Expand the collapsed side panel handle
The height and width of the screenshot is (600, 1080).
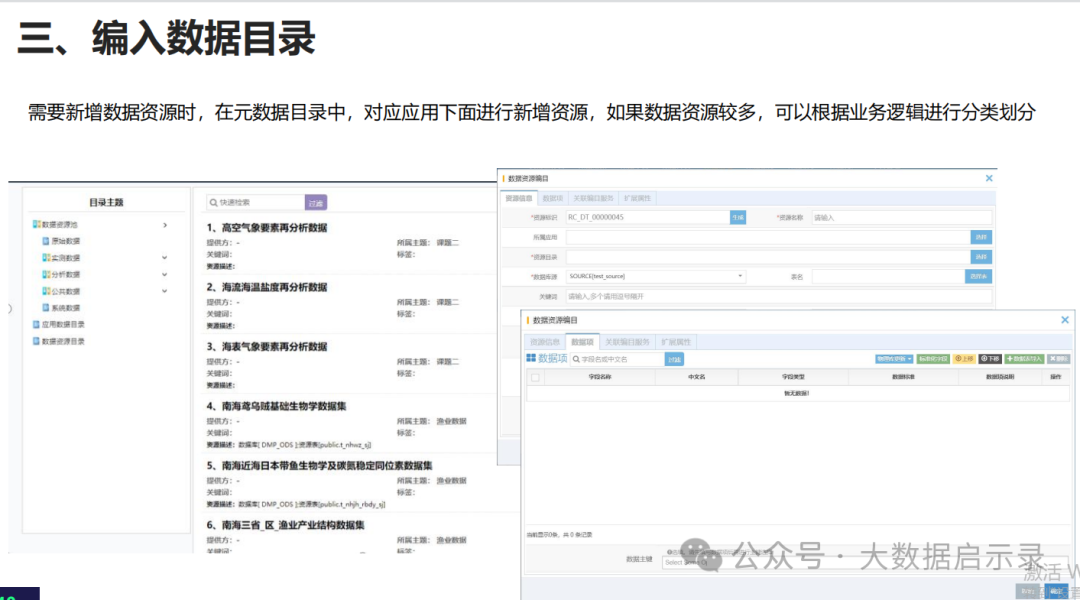tap(10, 309)
